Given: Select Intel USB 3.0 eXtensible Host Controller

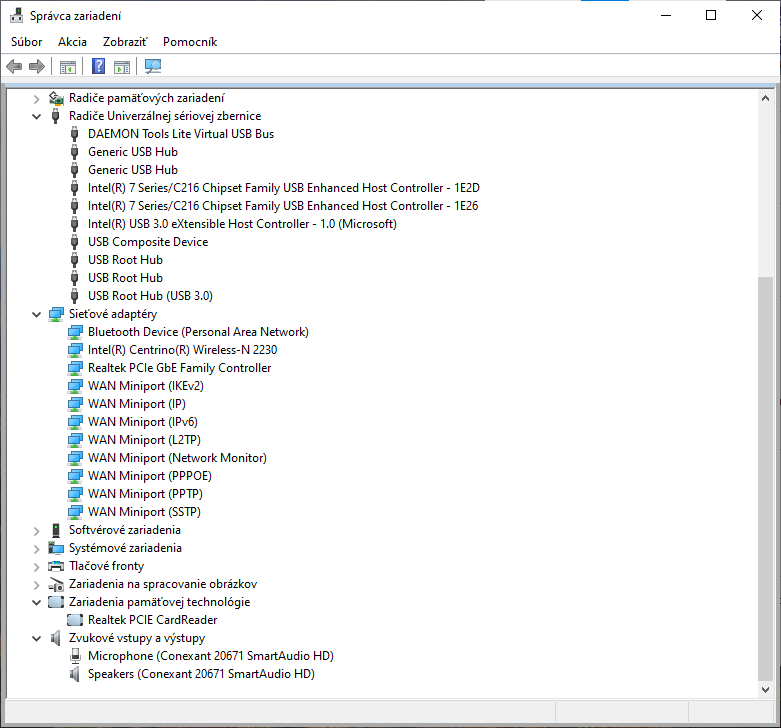Looking at the screenshot, I should point(242,224).
